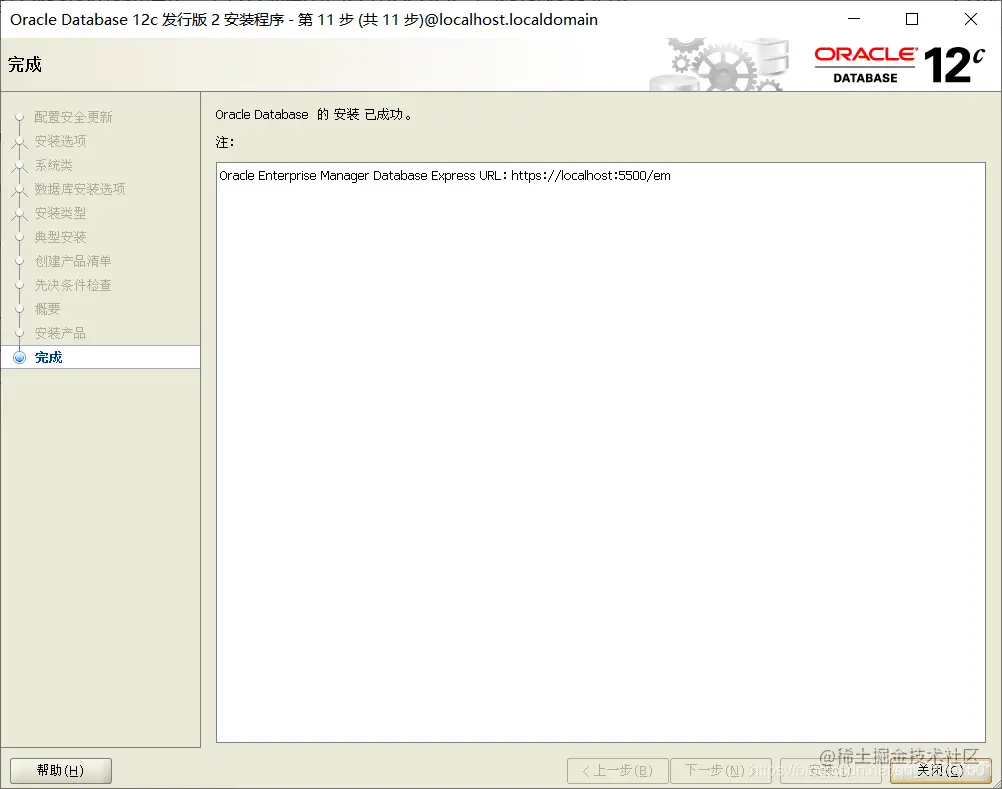The height and width of the screenshot is (789, 1002).
Task: Select the 先决条件检查 step
Action: point(73,285)
